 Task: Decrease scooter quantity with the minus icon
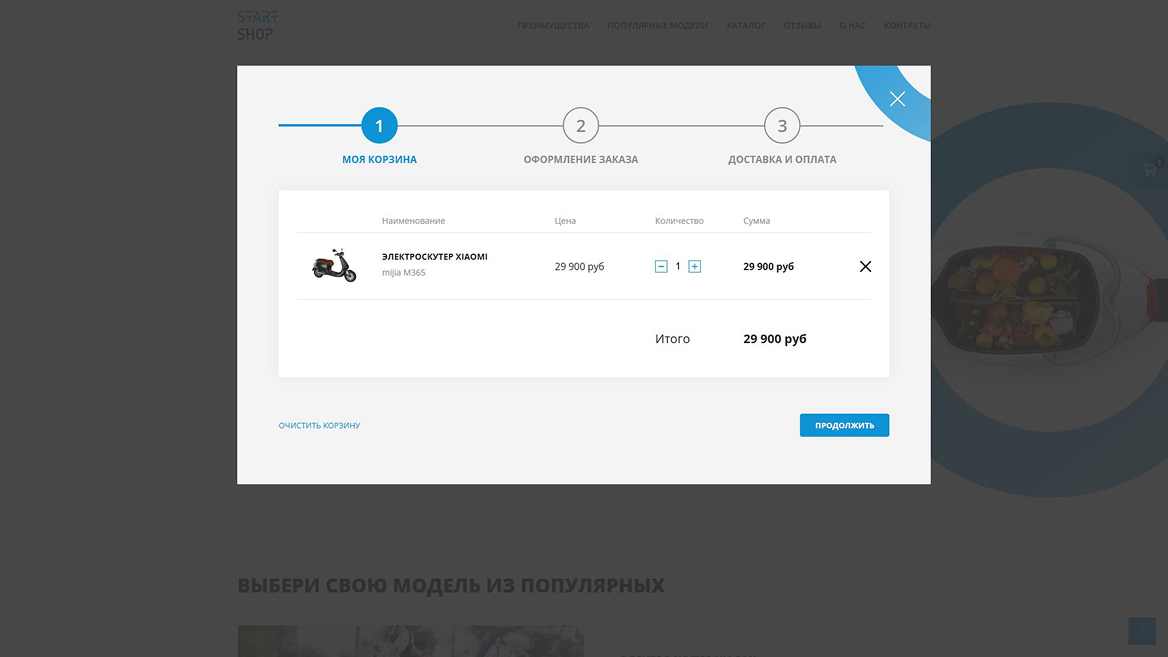point(660,266)
